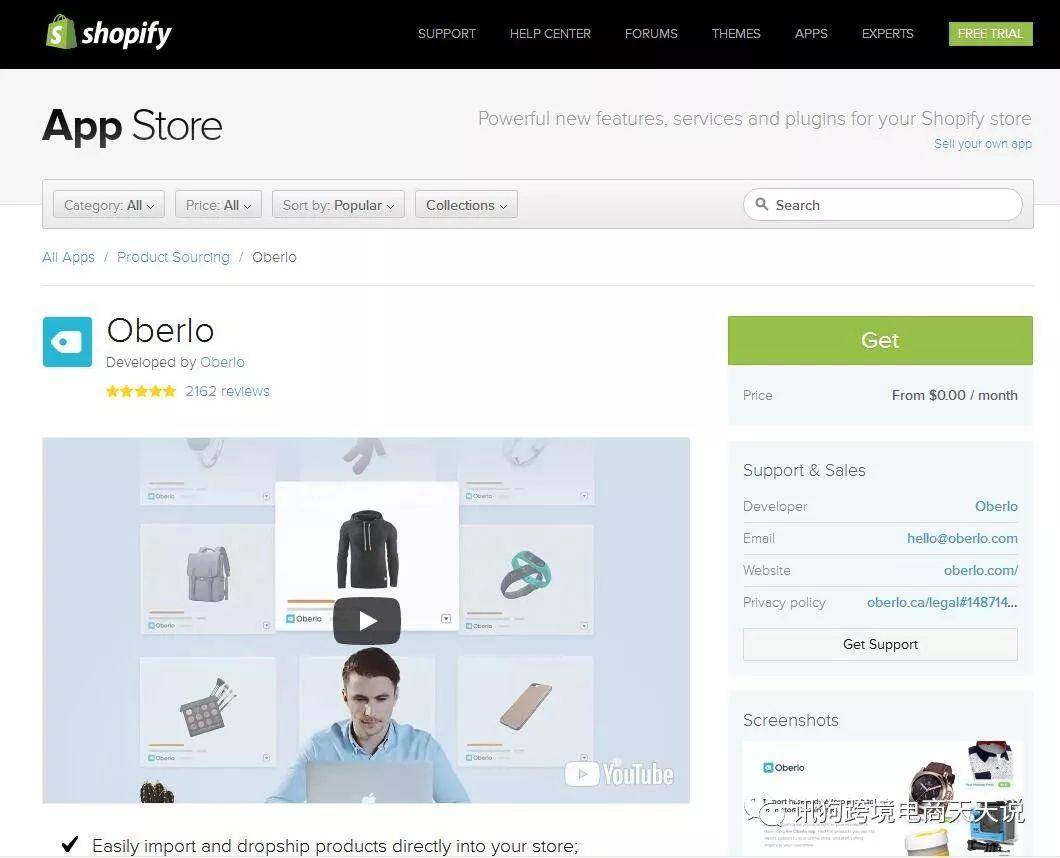Screen dimensions: 1060x858
Task: Click the green Get button
Action: point(880,340)
